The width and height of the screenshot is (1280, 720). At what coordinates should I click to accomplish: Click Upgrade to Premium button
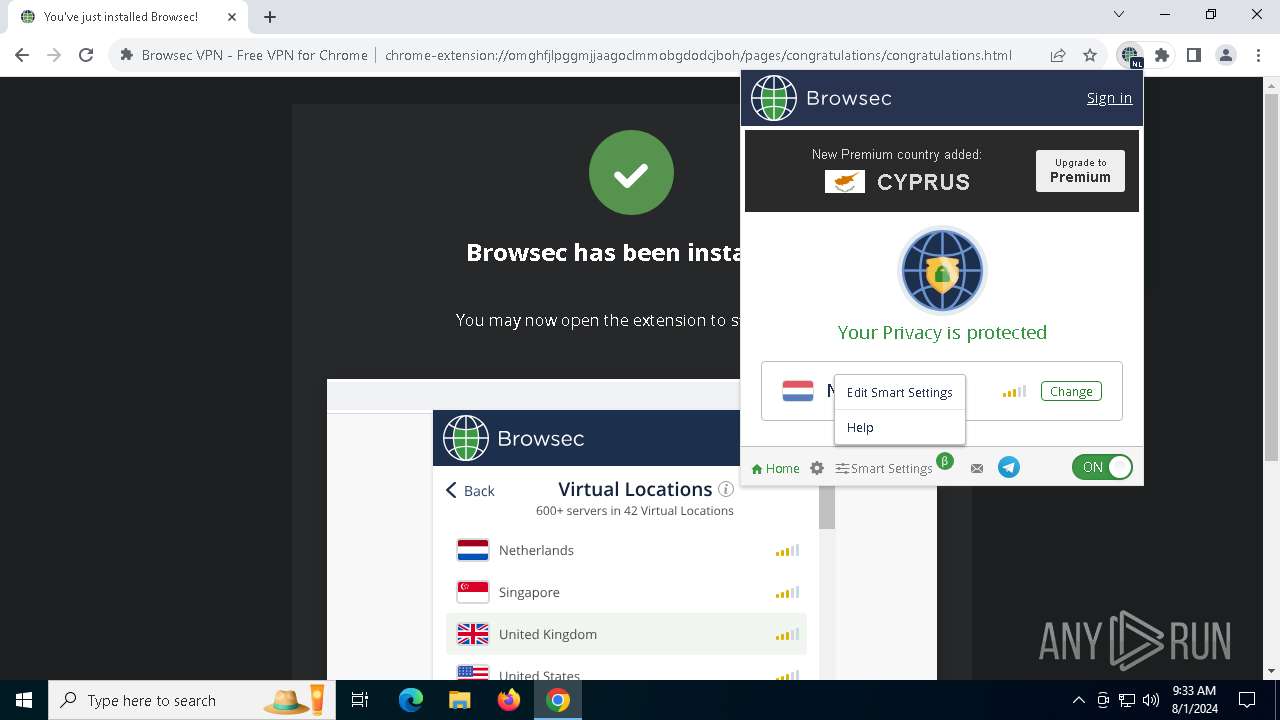(x=1080, y=171)
